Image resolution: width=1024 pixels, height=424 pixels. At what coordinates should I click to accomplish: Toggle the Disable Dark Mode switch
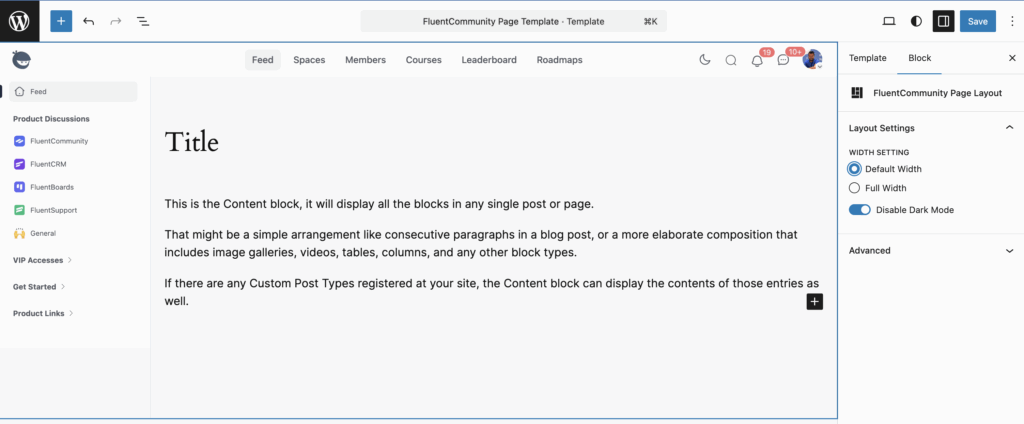[x=859, y=210]
